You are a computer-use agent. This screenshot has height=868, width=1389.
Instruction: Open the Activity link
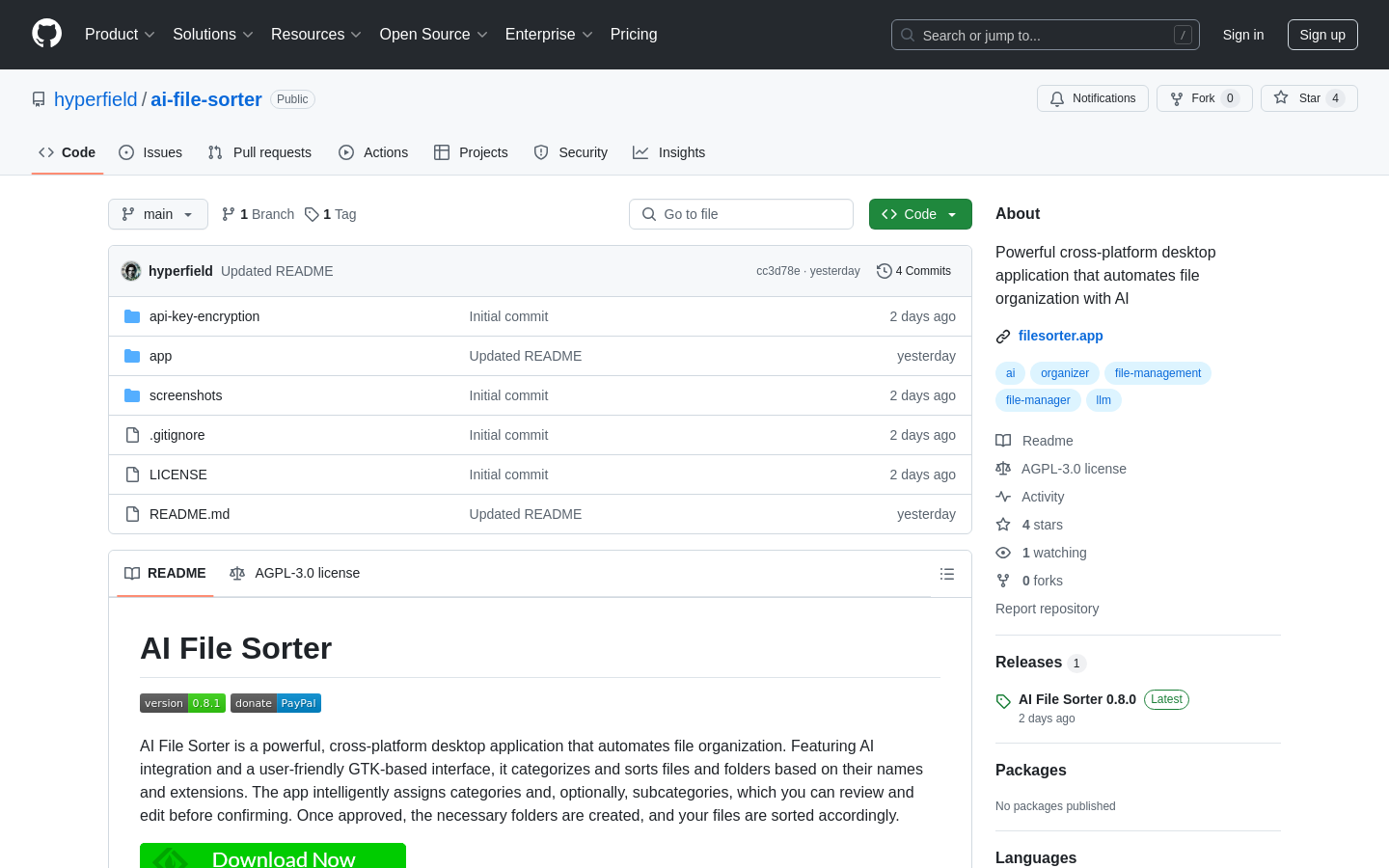[x=1030, y=497]
